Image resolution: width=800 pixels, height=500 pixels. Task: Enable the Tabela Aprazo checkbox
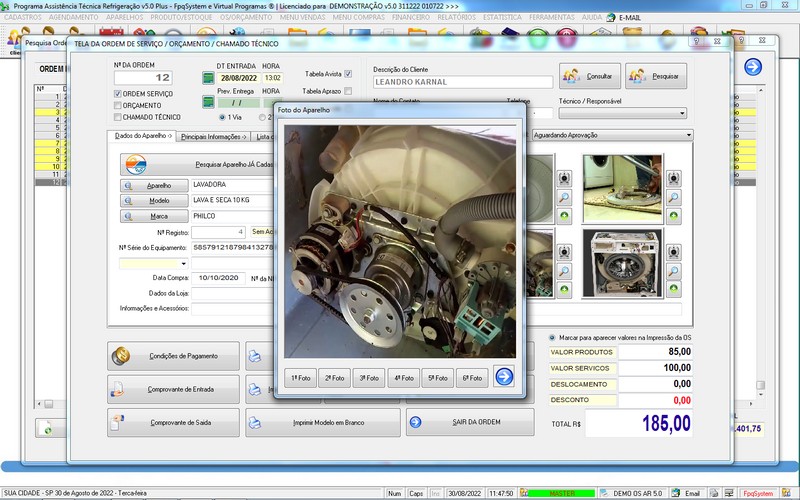(347, 91)
